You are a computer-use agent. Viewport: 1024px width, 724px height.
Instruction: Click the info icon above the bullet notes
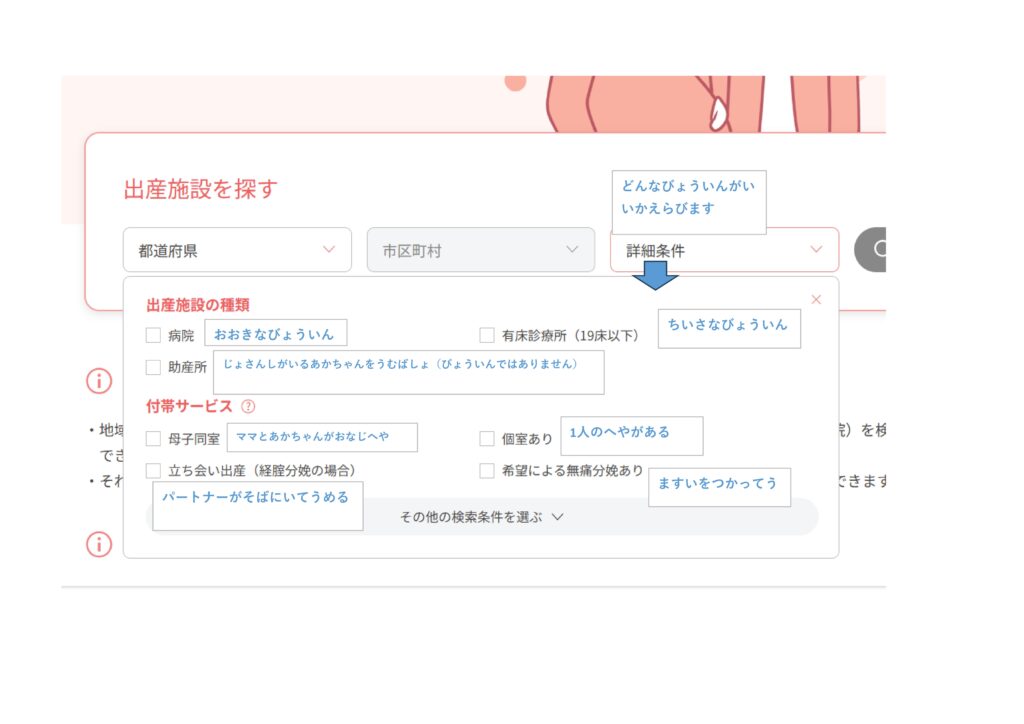click(x=99, y=381)
